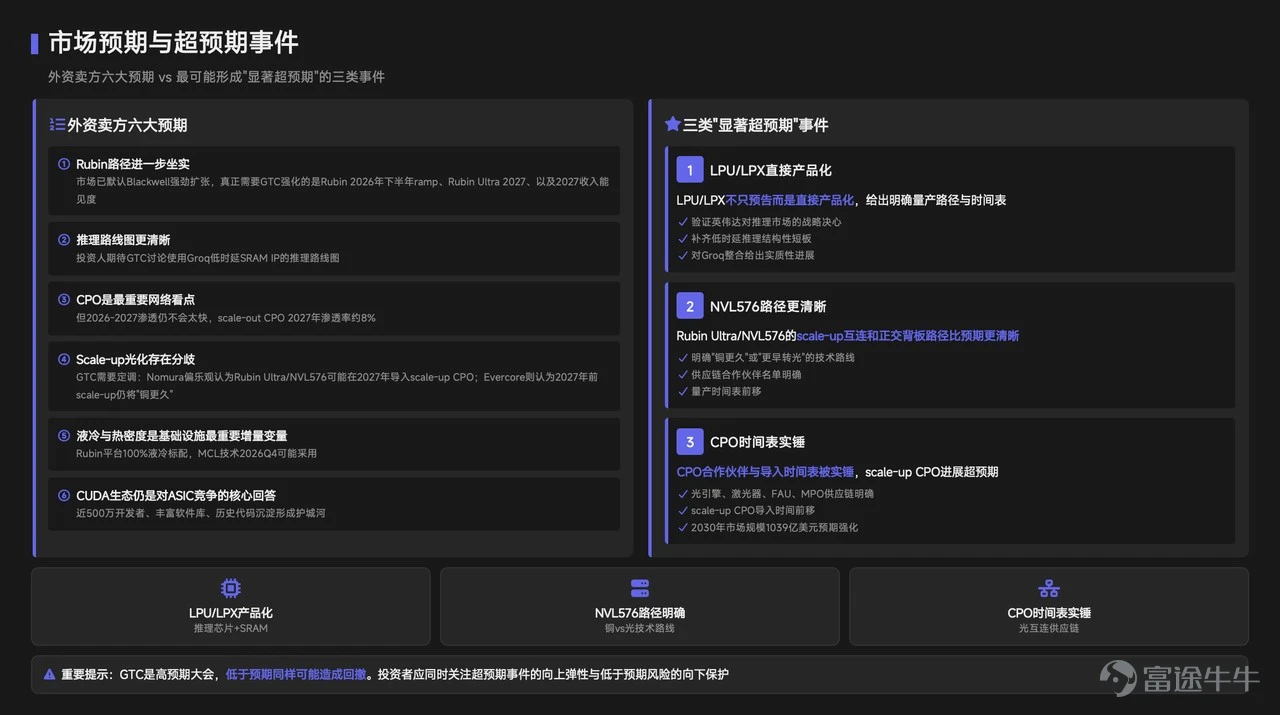This screenshot has height=715, width=1280.
Task: Click the checkmark beside 验证英伟达对推理市场的战略决心
Action: [x=682, y=222]
